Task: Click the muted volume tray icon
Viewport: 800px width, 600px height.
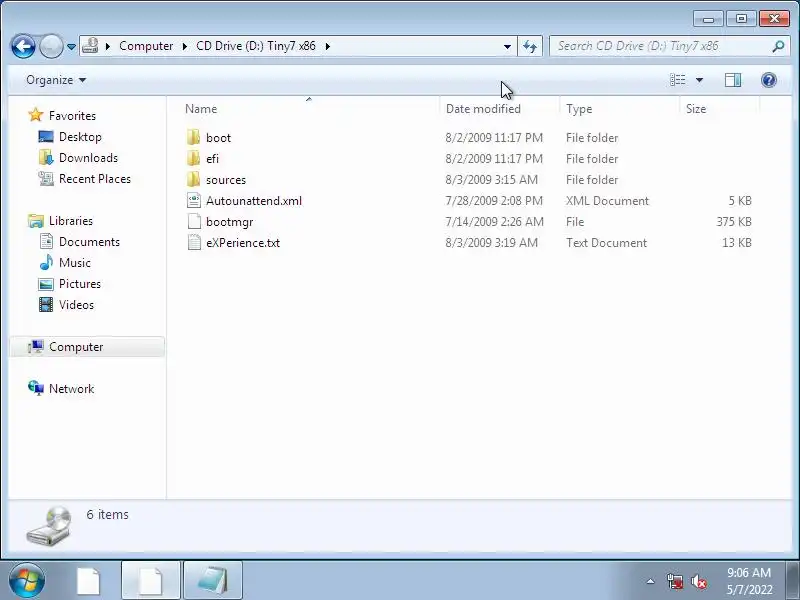Action: coord(698,581)
